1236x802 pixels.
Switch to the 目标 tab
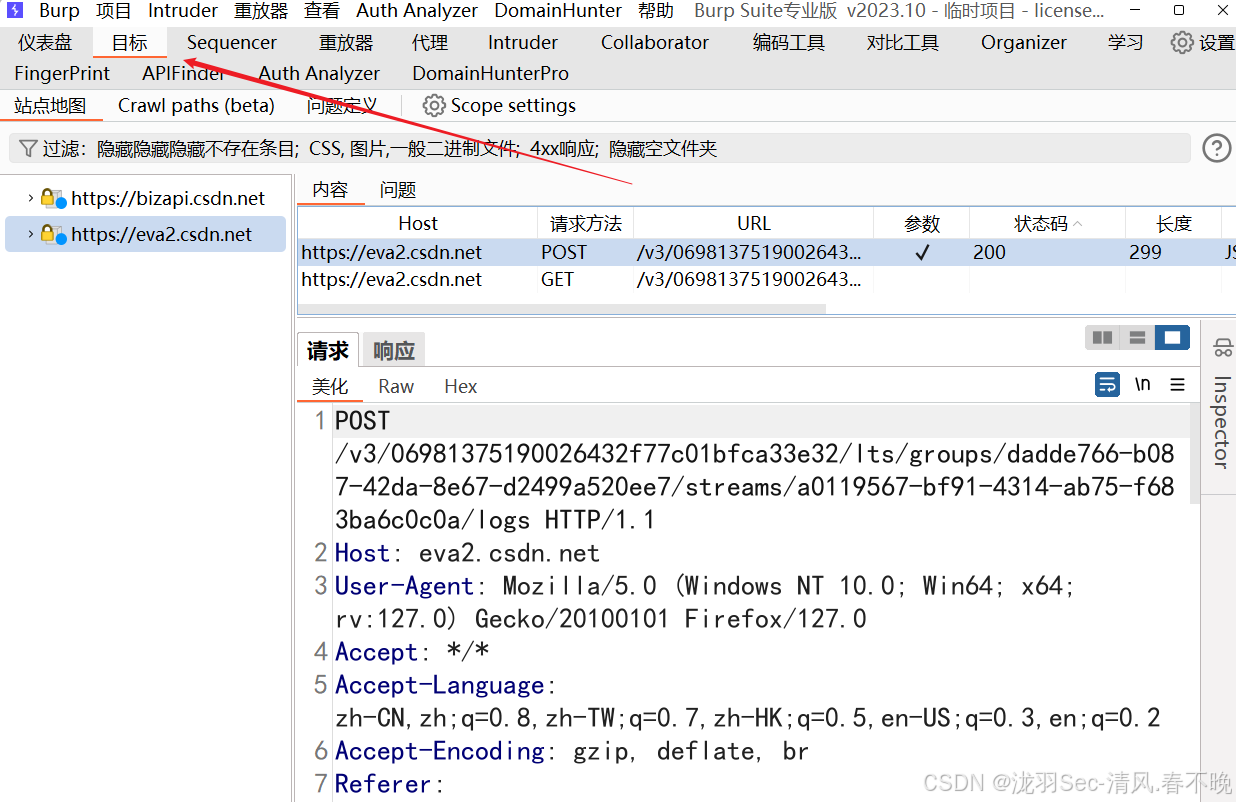click(x=129, y=43)
